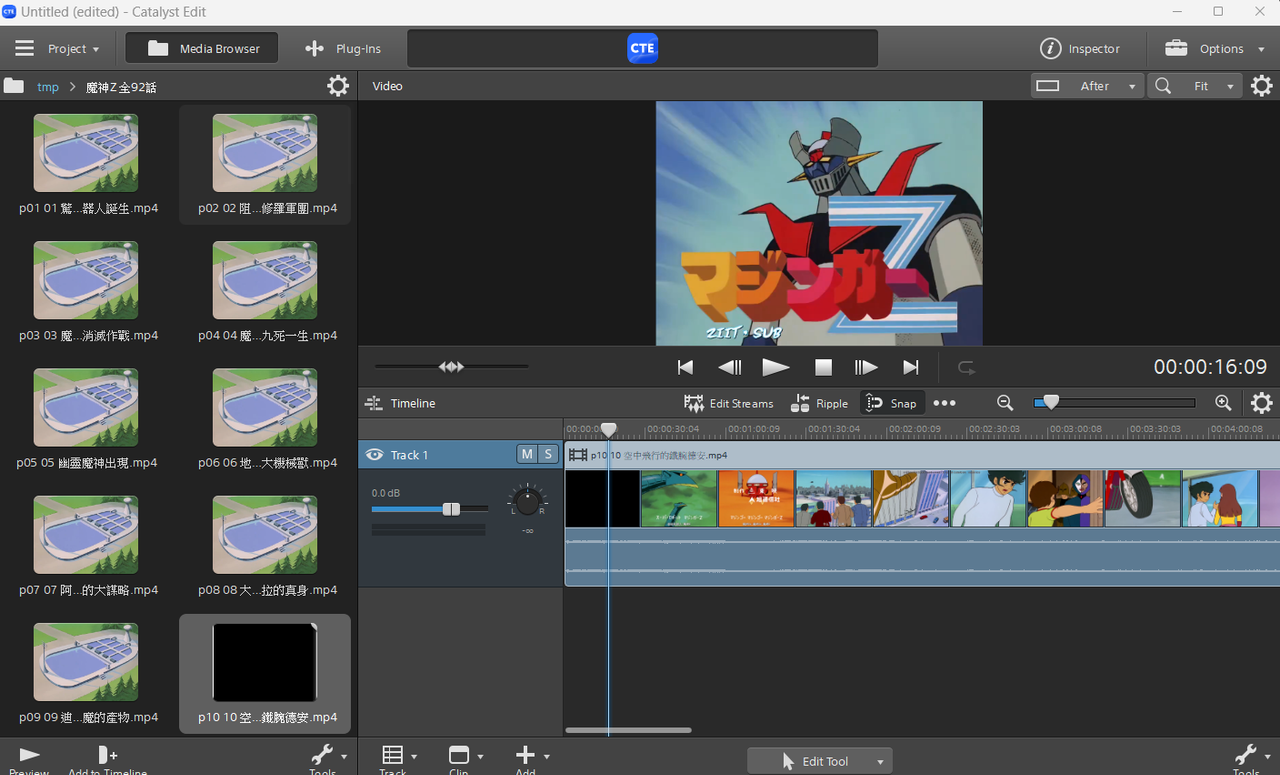Open the Fit zoom level dropdown

(x=1195, y=86)
